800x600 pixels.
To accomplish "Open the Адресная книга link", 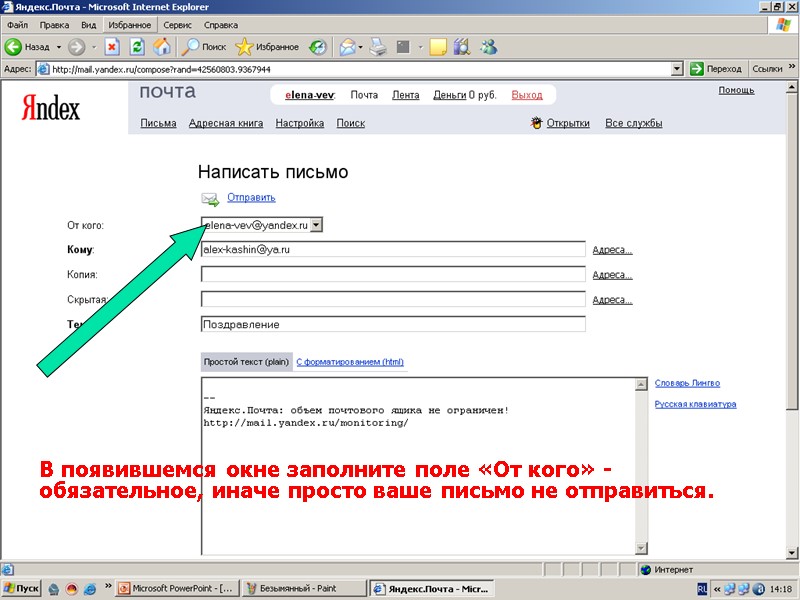I will tap(226, 123).
